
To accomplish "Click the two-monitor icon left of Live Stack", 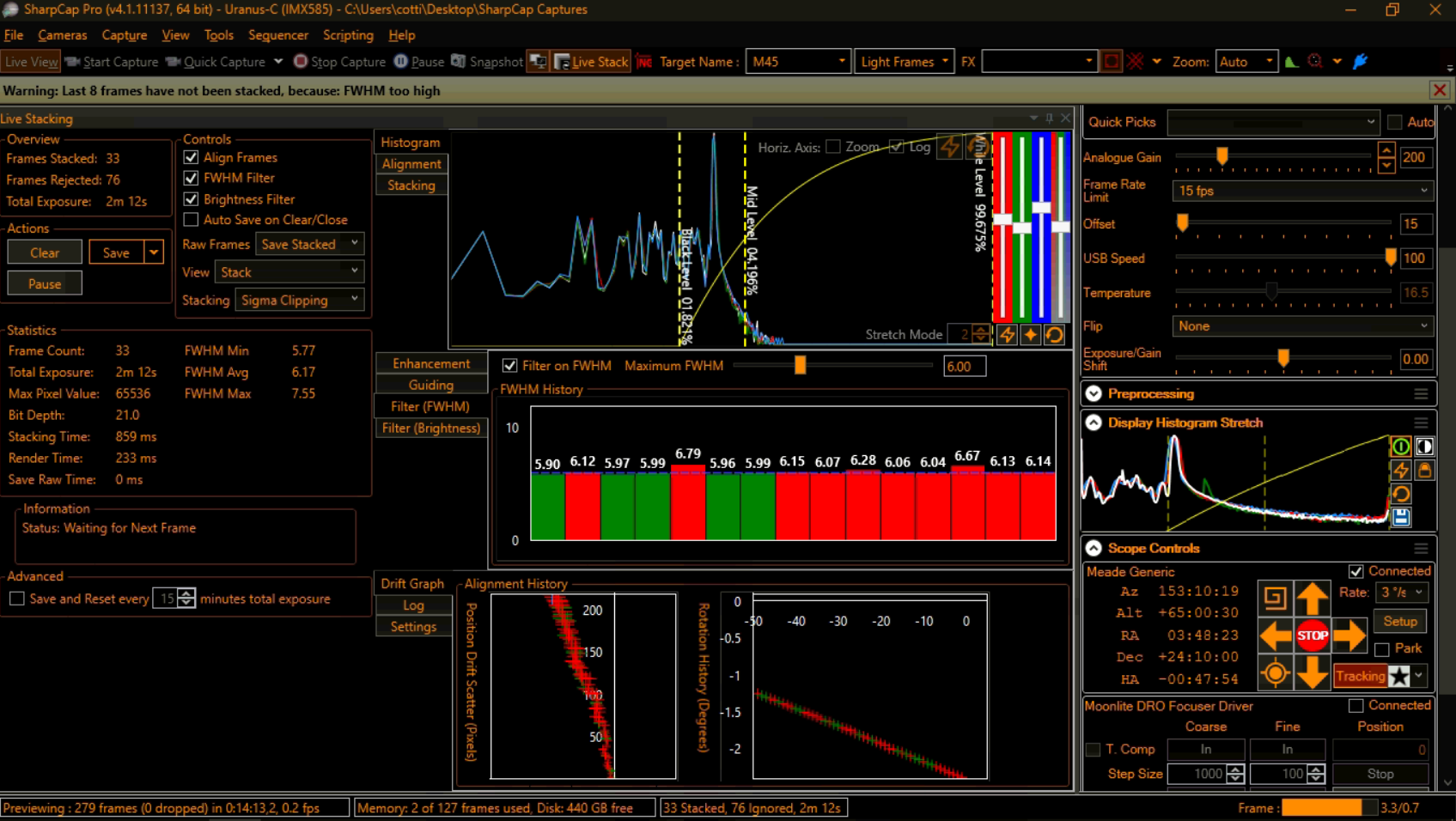I will 538,62.
